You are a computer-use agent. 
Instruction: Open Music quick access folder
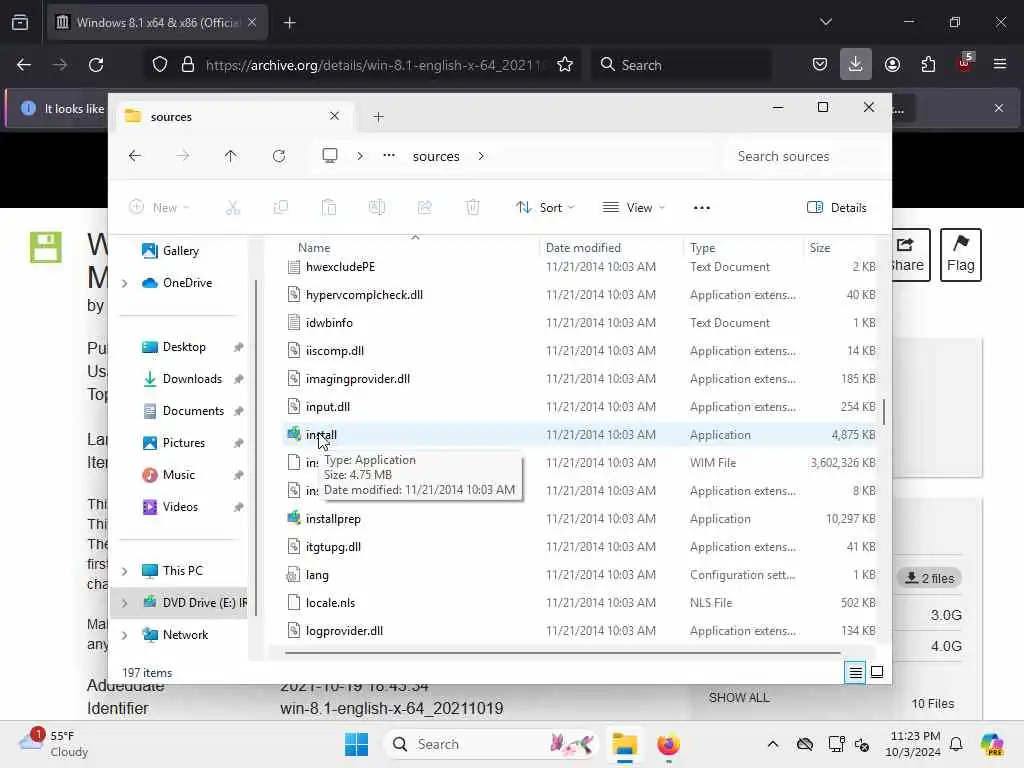178,475
